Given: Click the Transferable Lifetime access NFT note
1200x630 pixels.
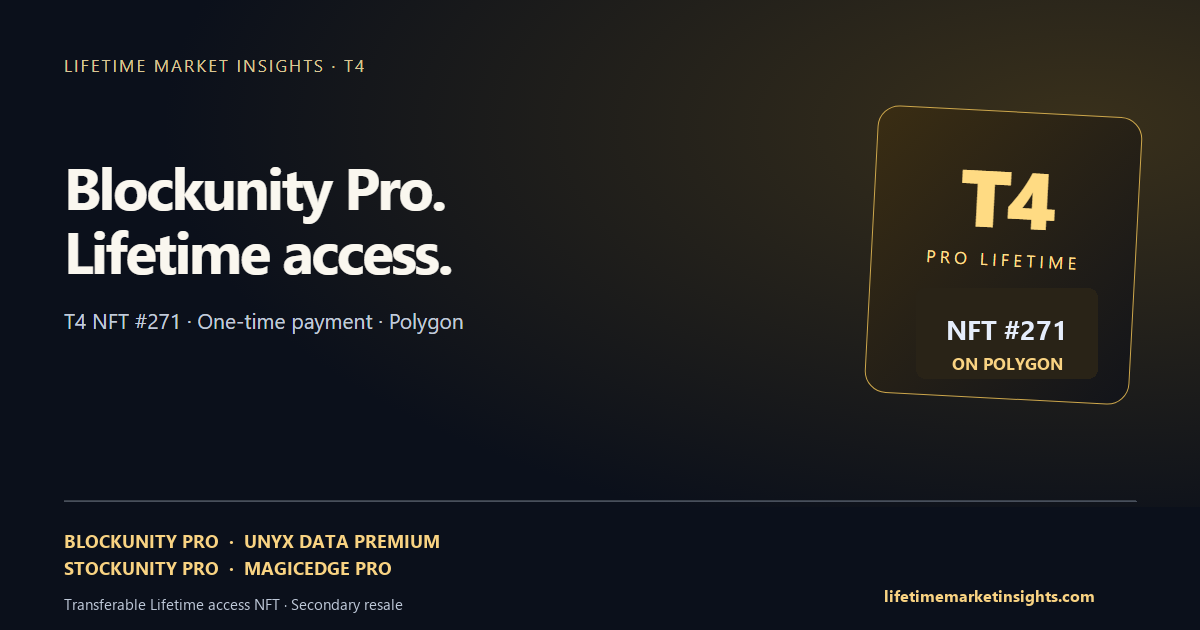Looking at the screenshot, I should (173, 605).
